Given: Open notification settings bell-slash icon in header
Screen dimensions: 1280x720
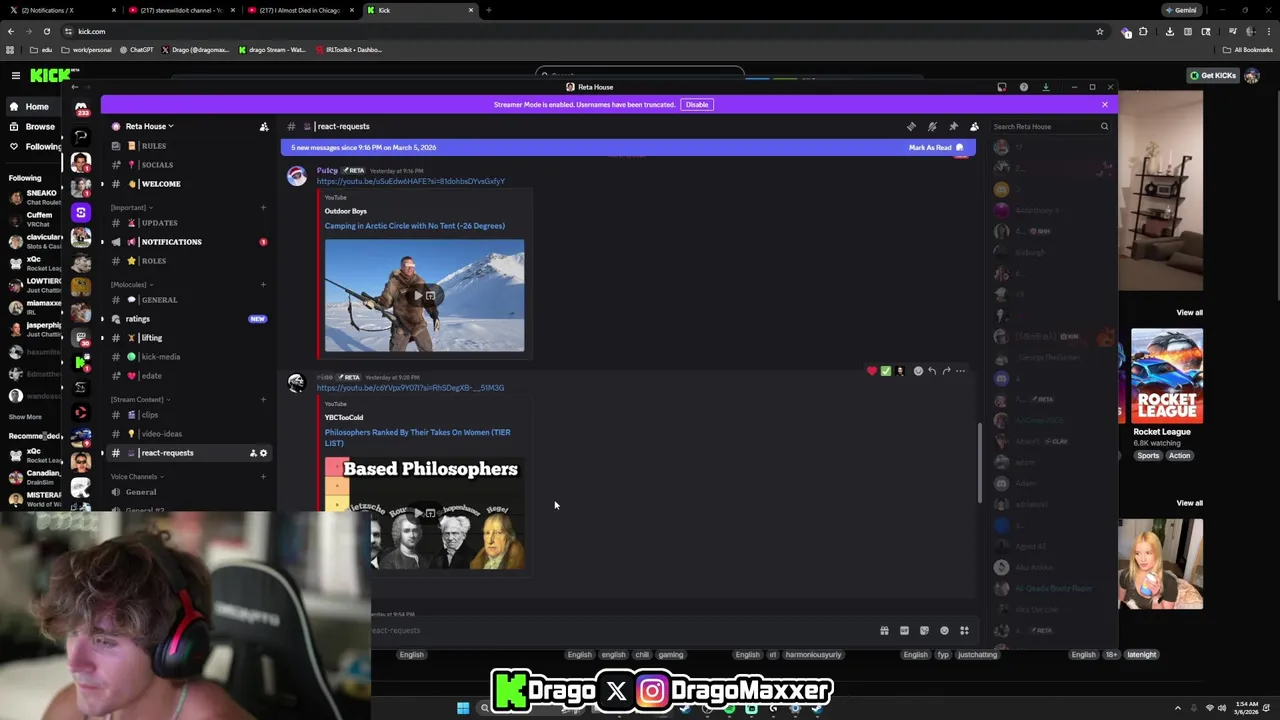Looking at the screenshot, I should (x=932, y=127).
